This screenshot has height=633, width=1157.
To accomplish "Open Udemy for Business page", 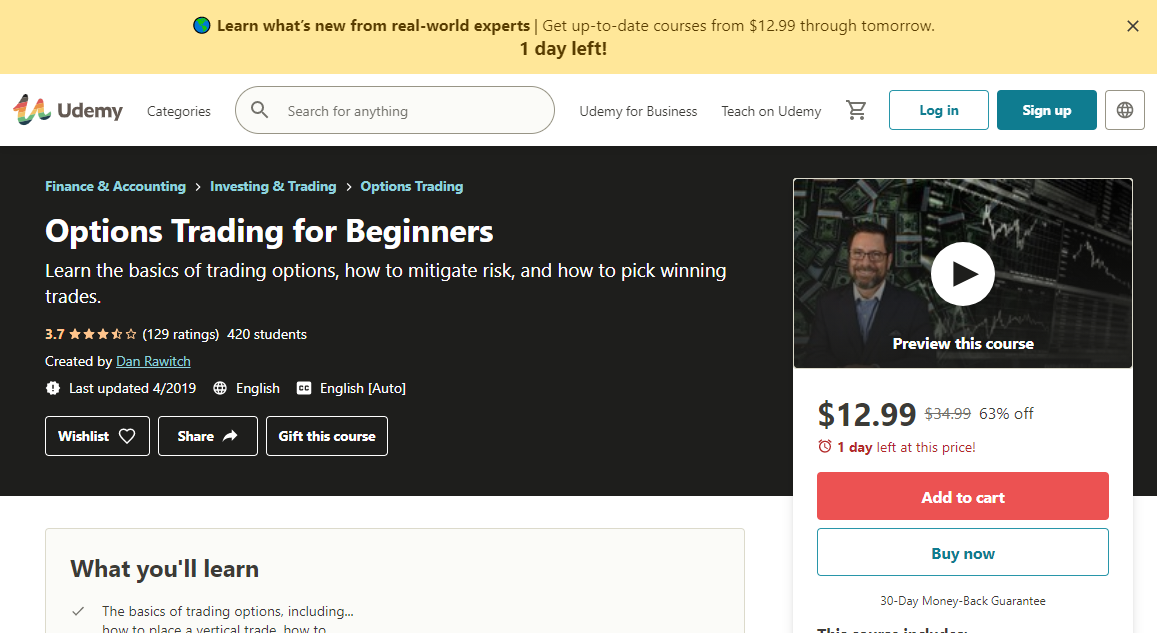I will pos(638,111).
